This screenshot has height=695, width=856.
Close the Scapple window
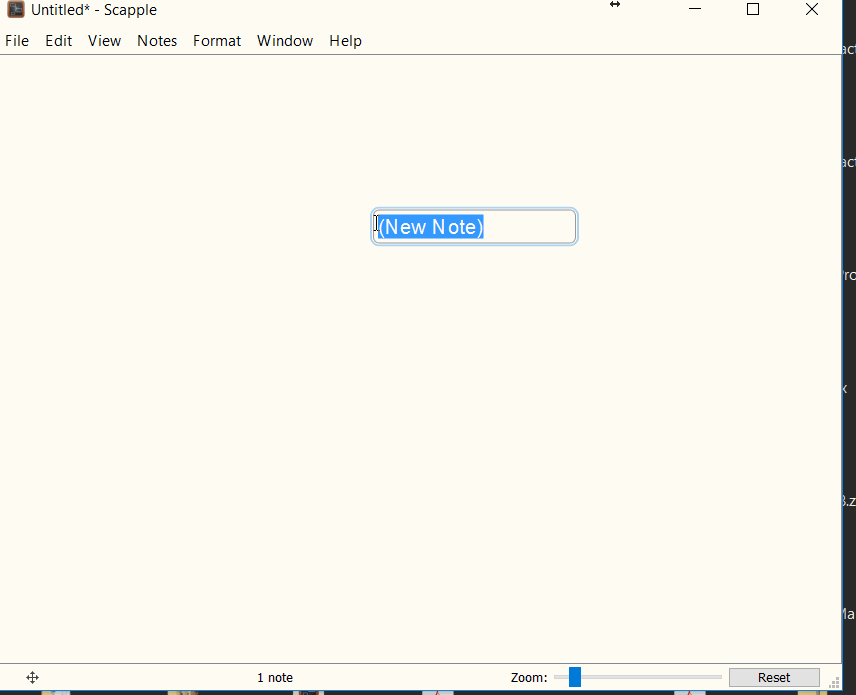812,9
